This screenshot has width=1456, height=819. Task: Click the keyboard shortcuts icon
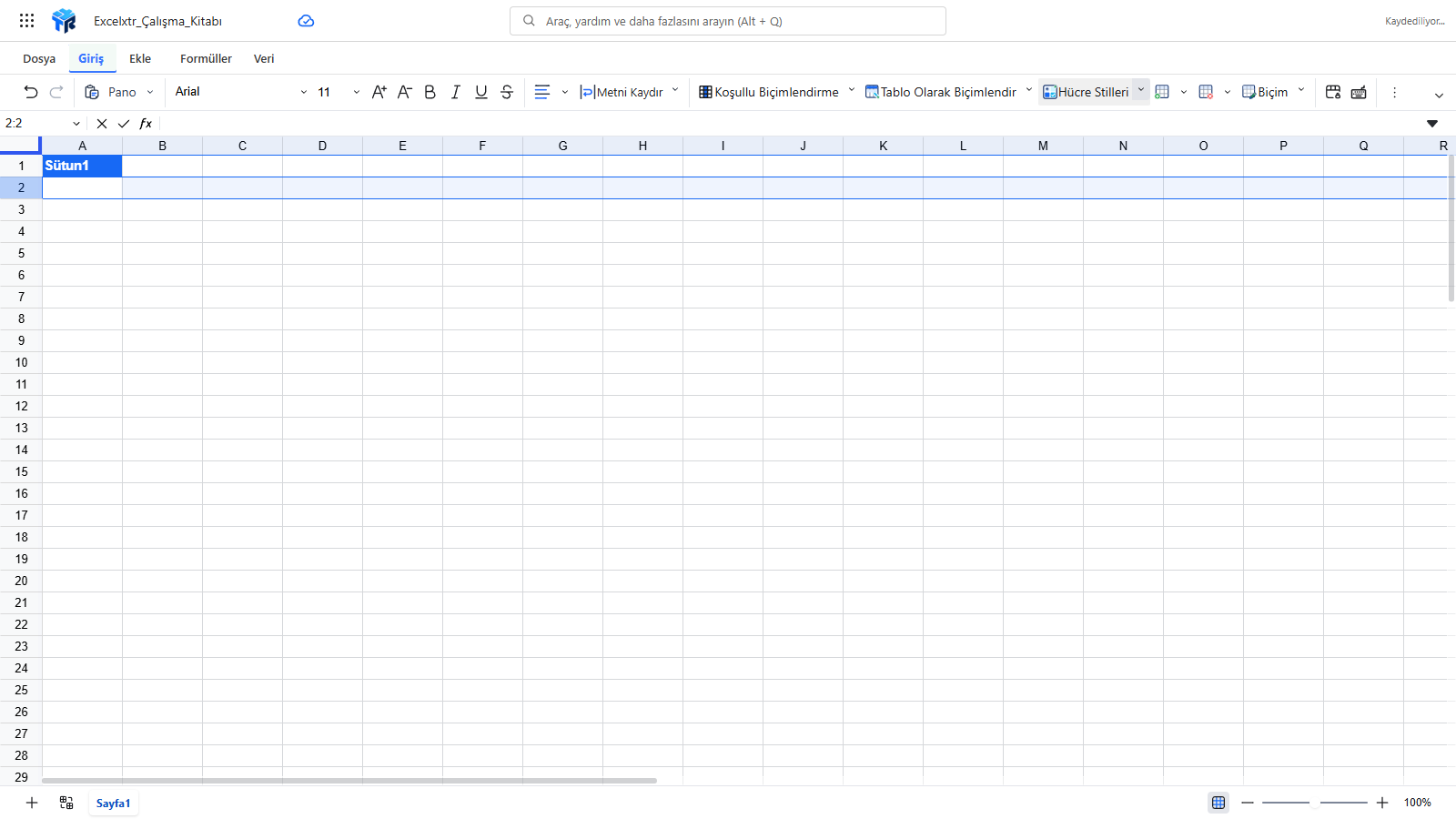(x=1359, y=92)
